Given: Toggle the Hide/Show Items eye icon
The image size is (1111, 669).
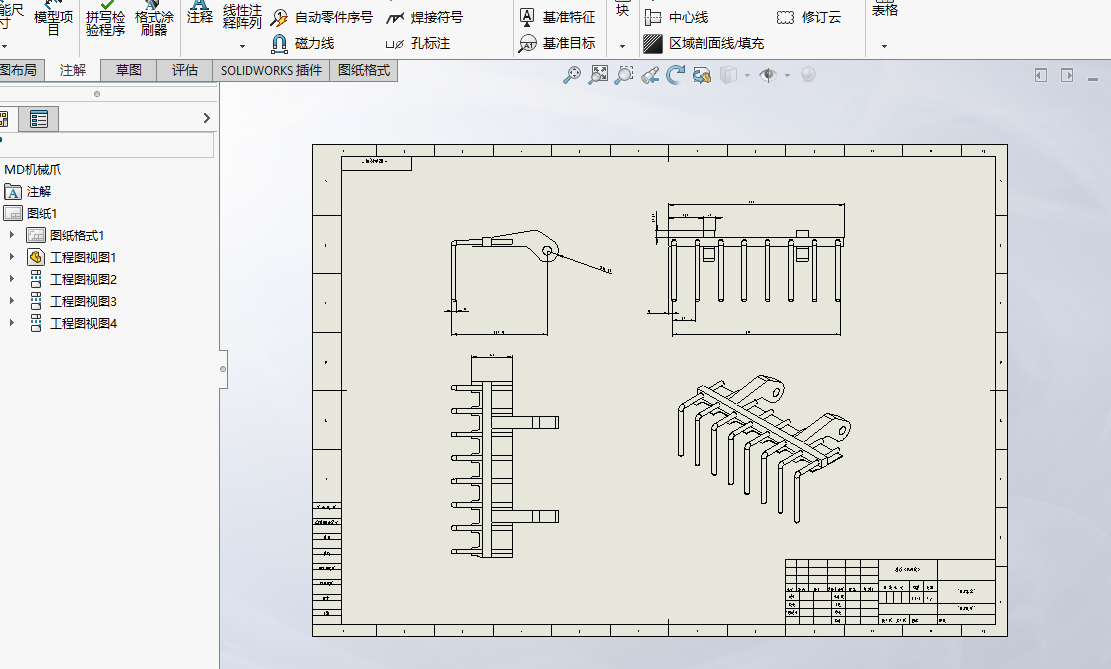Looking at the screenshot, I should (768, 74).
